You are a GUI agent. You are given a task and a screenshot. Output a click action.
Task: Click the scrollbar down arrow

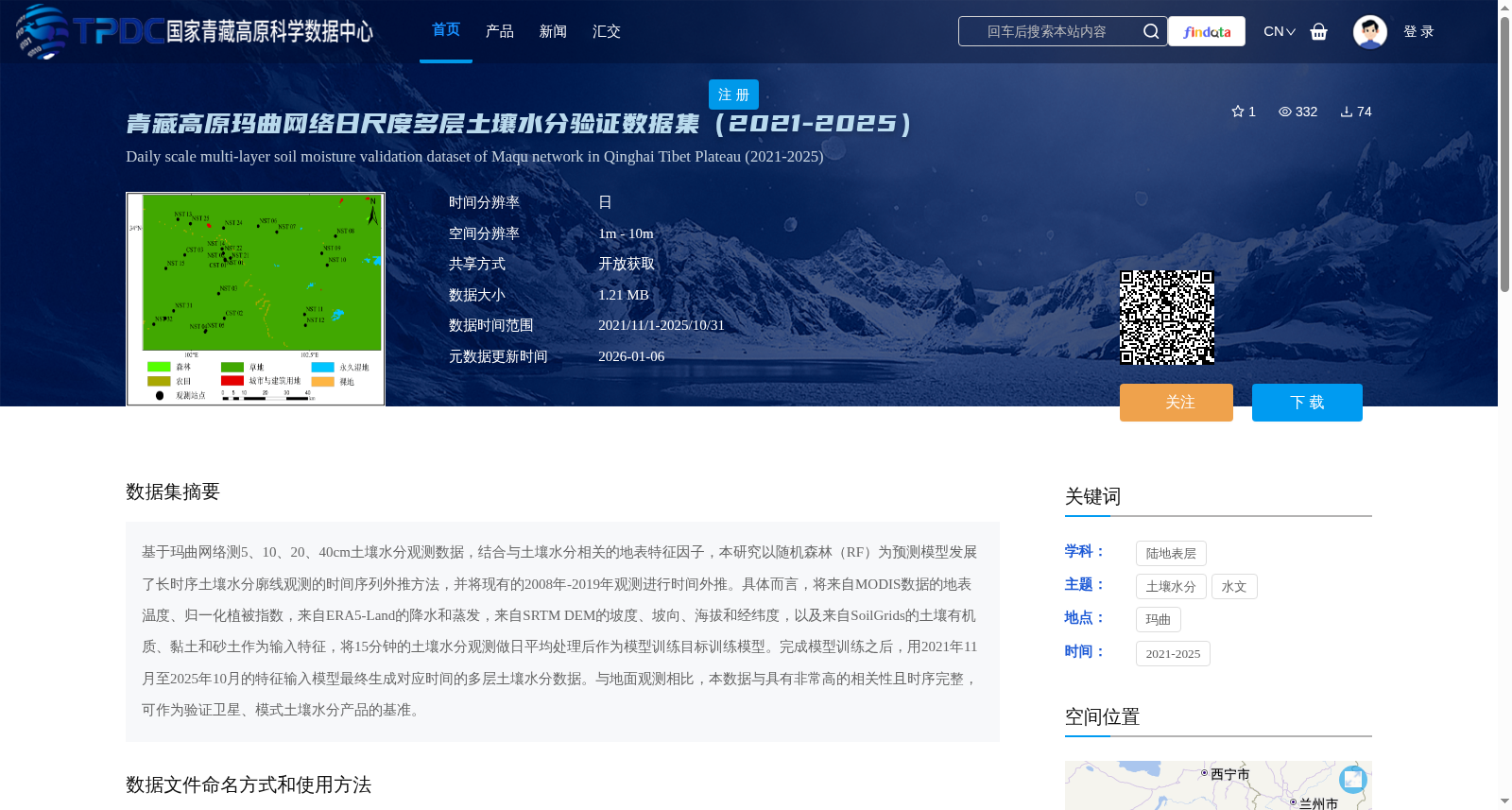(1504, 801)
